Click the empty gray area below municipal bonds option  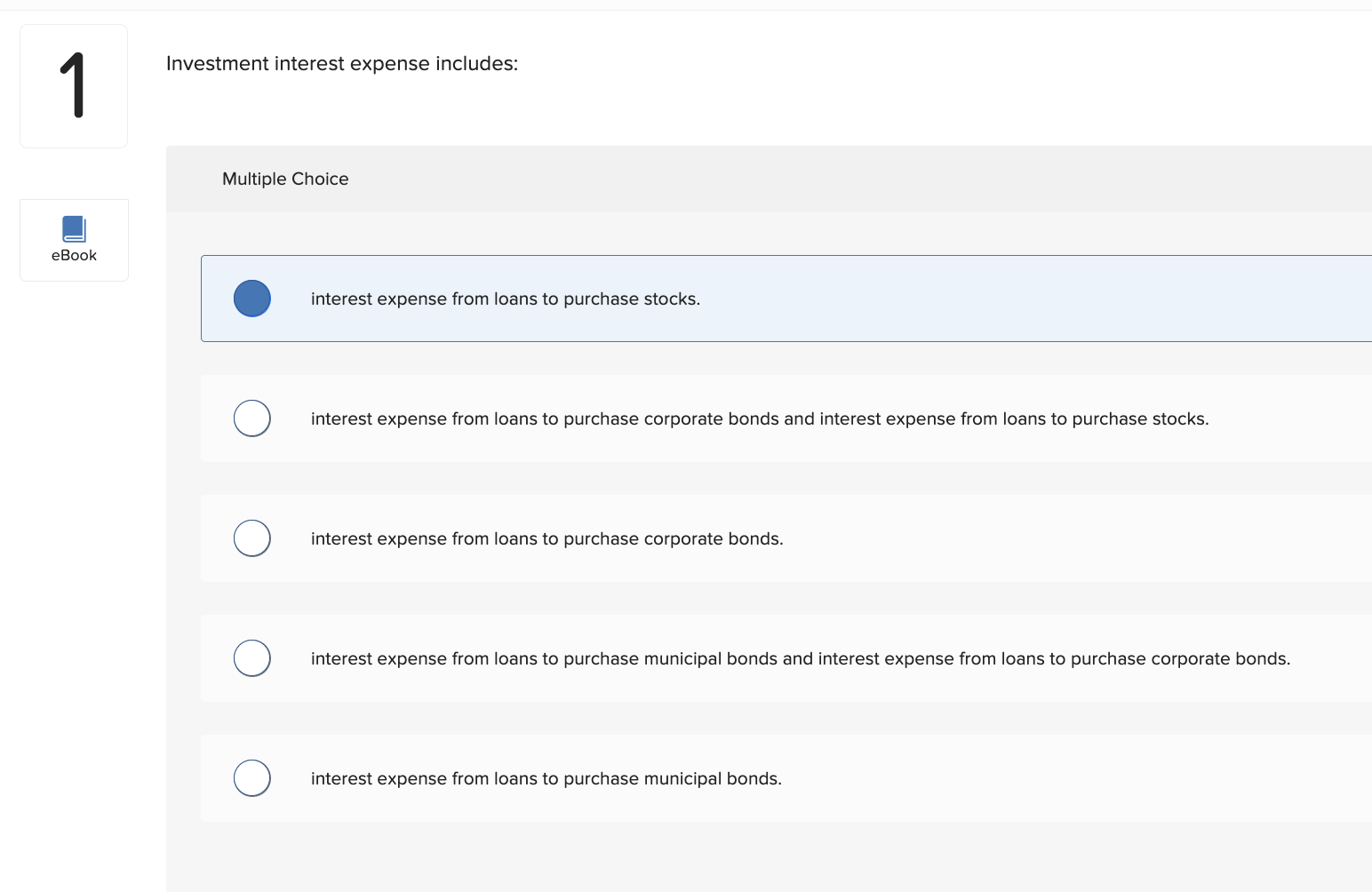click(769, 856)
